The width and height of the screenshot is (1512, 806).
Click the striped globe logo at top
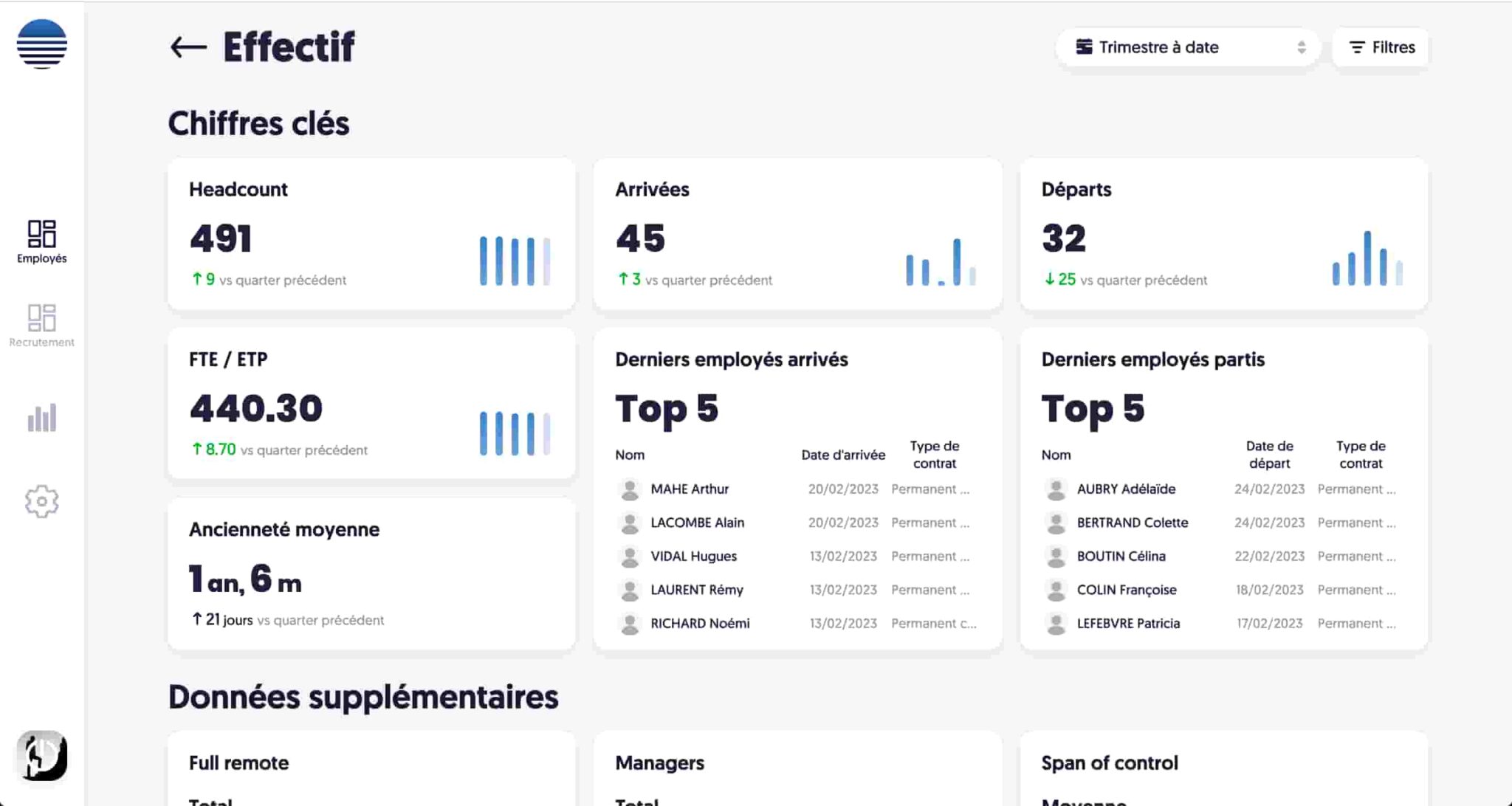tap(42, 44)
